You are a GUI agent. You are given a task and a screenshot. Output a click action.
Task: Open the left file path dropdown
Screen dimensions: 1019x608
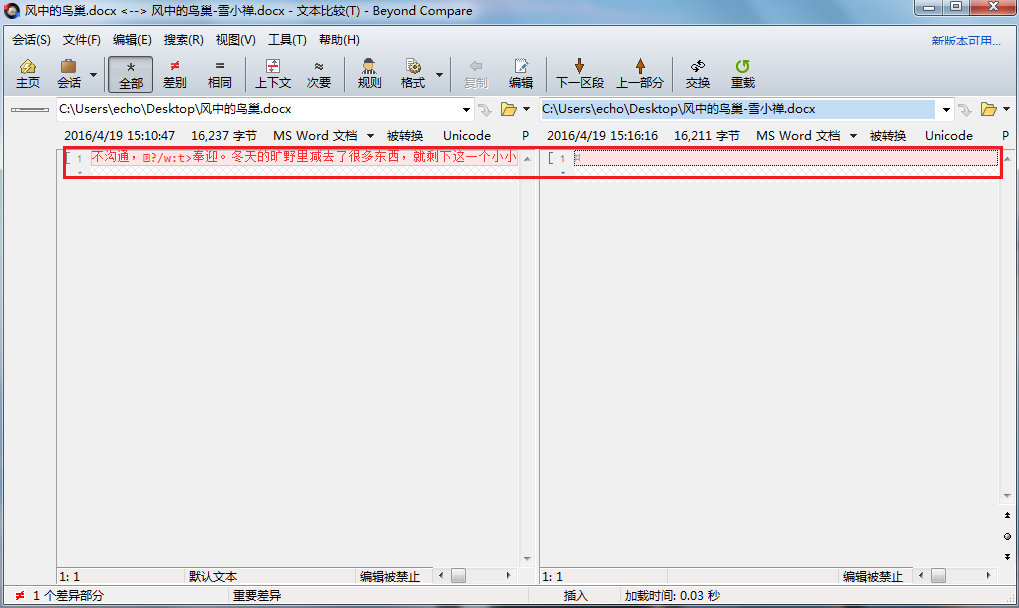[466, 109]
